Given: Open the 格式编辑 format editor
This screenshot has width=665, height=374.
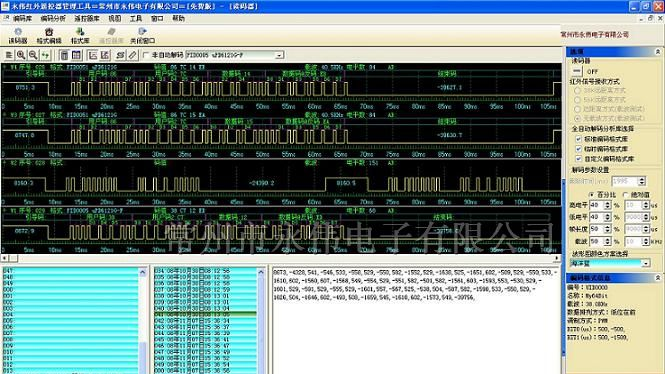Looking at the screenshot, I should [x=49, y=36].
